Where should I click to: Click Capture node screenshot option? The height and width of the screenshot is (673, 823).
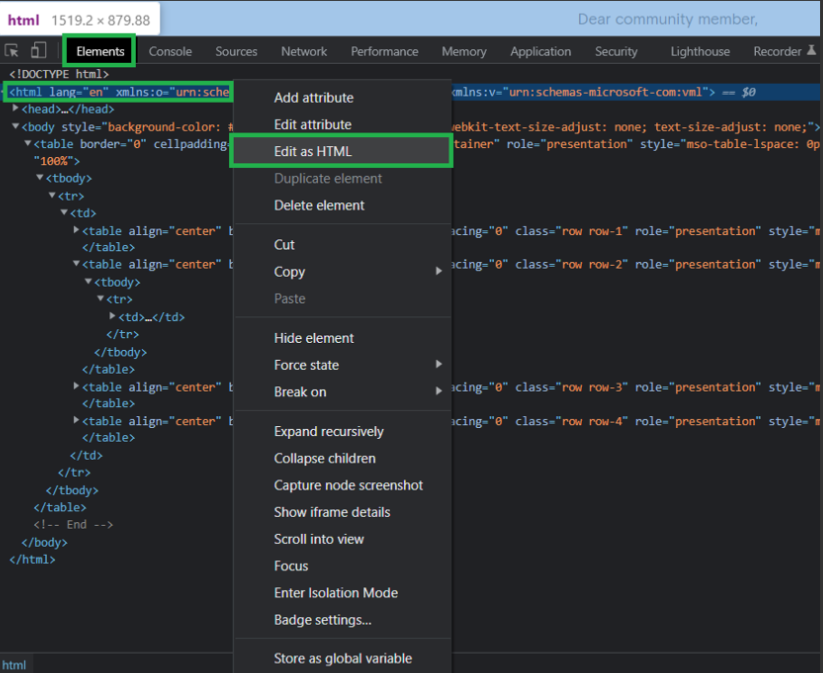click(348, 485)
